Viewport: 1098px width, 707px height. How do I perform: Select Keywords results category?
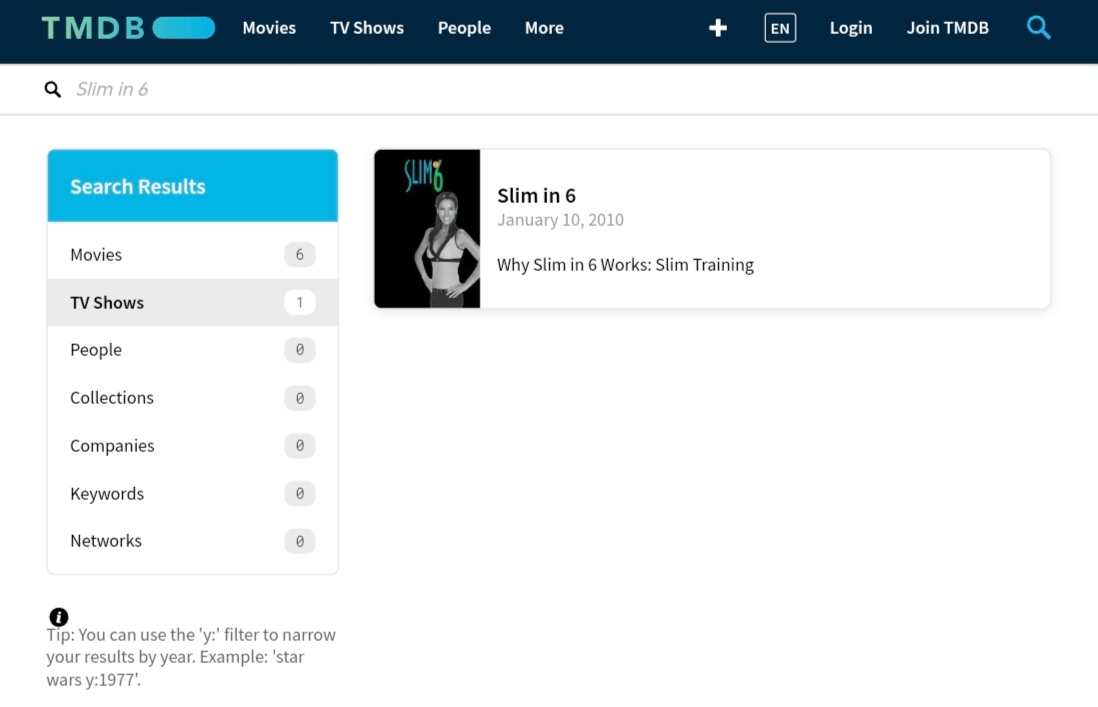click(x=193, y=494)
